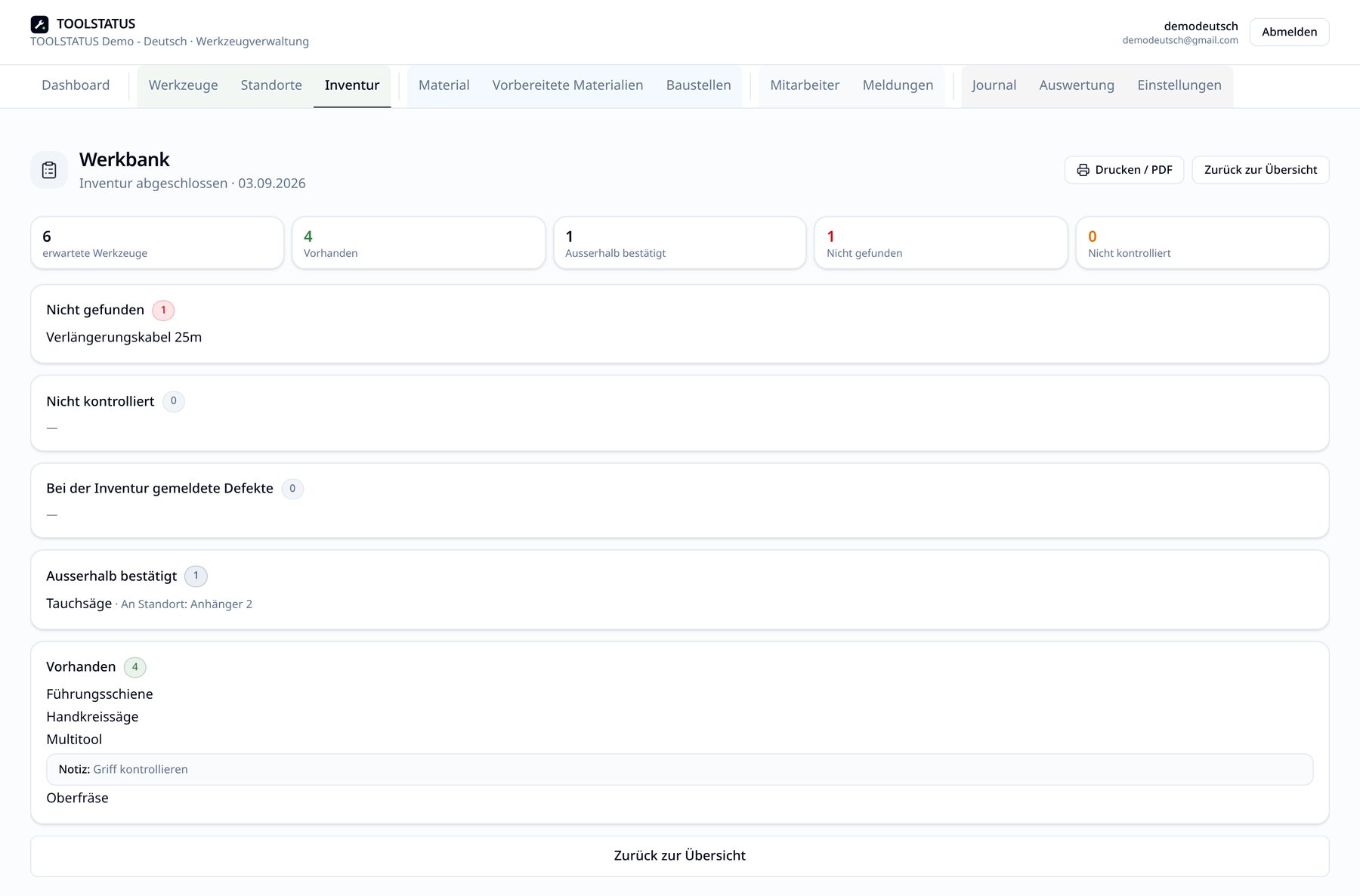Open the Auswertung tab
The image size is (1360, 896).
pos(1076,85)
